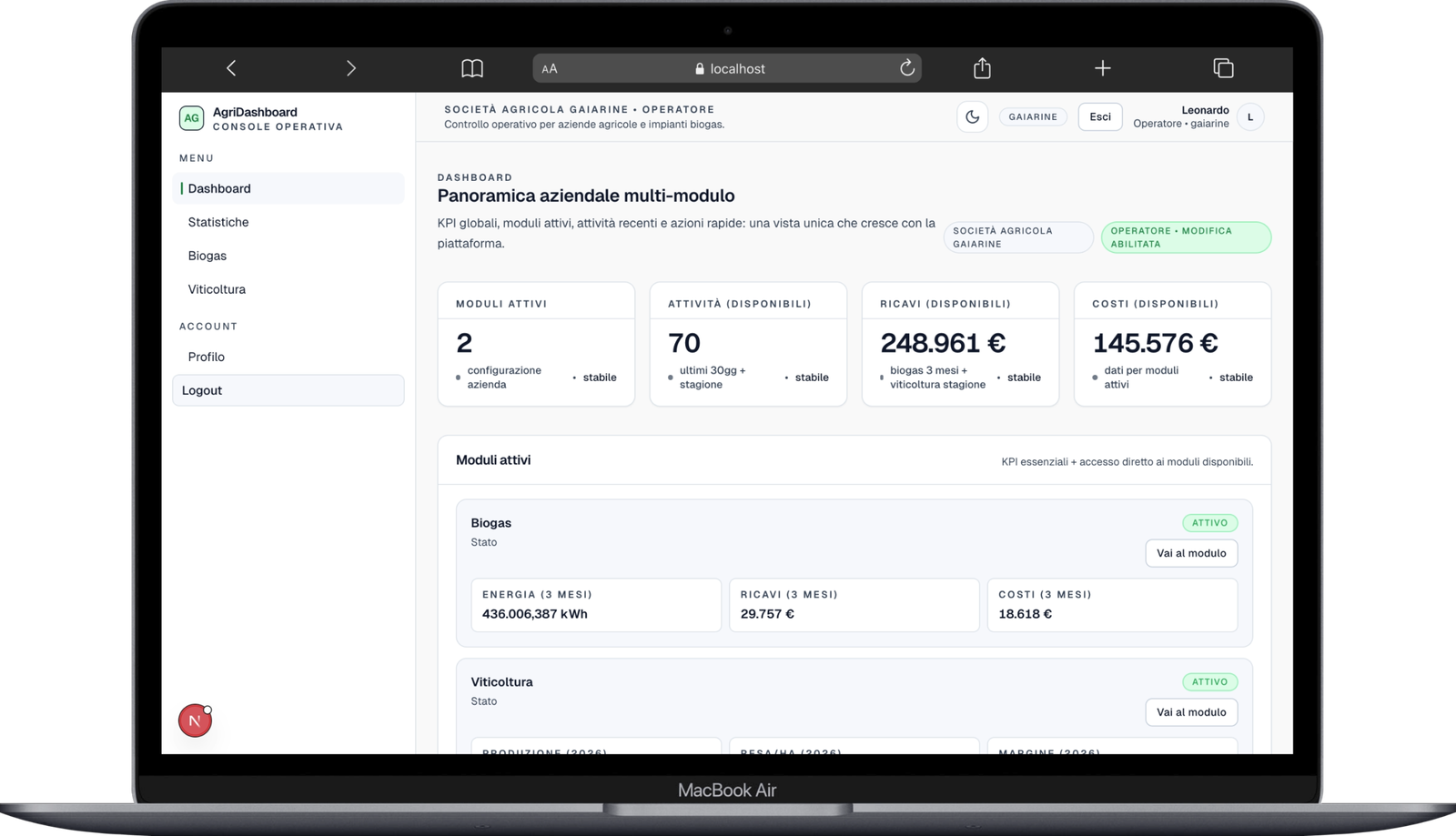Open the share sheet icon
This screenshot has width=1456, height=836.
tap(982, 68)
